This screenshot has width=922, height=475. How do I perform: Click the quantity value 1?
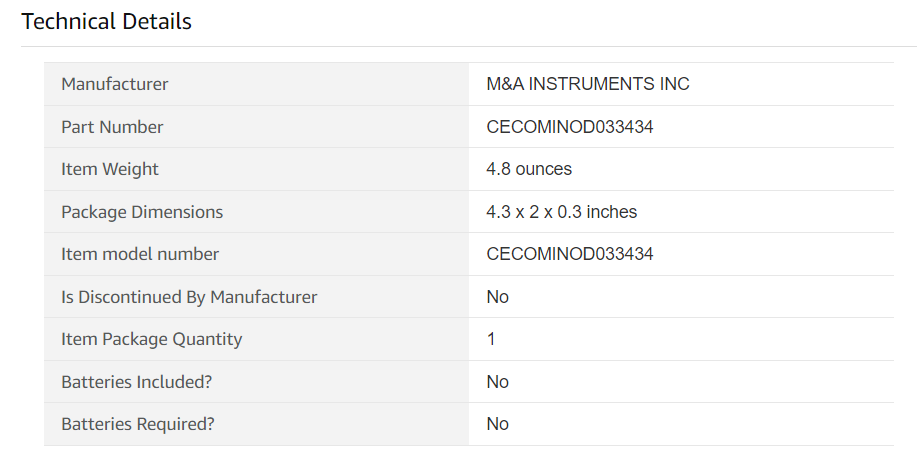coord(491,339)
